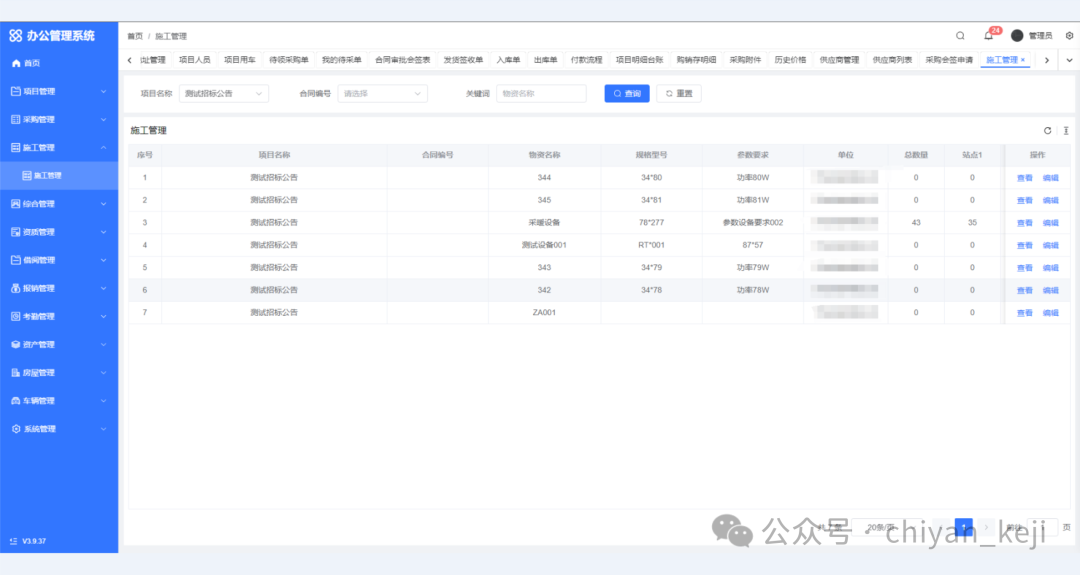Click the table density height icon
This screenshot has height=575, width=1080.
tap(1066, 130)
